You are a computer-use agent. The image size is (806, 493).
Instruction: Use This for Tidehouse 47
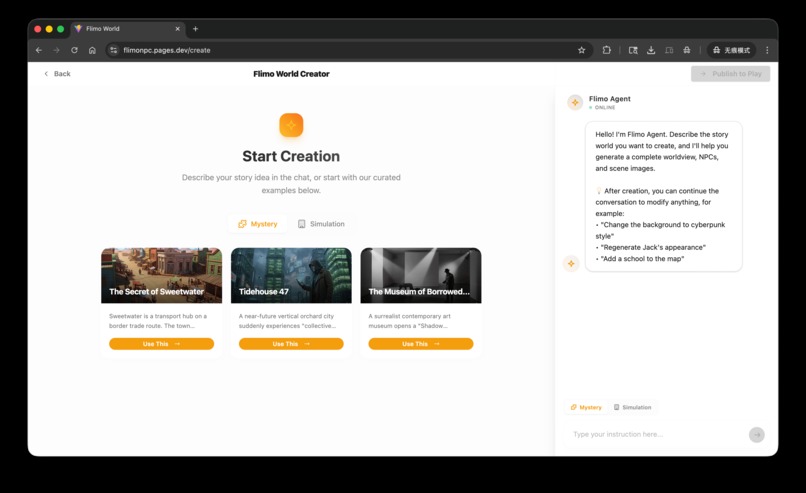click(x=291, y=343)
